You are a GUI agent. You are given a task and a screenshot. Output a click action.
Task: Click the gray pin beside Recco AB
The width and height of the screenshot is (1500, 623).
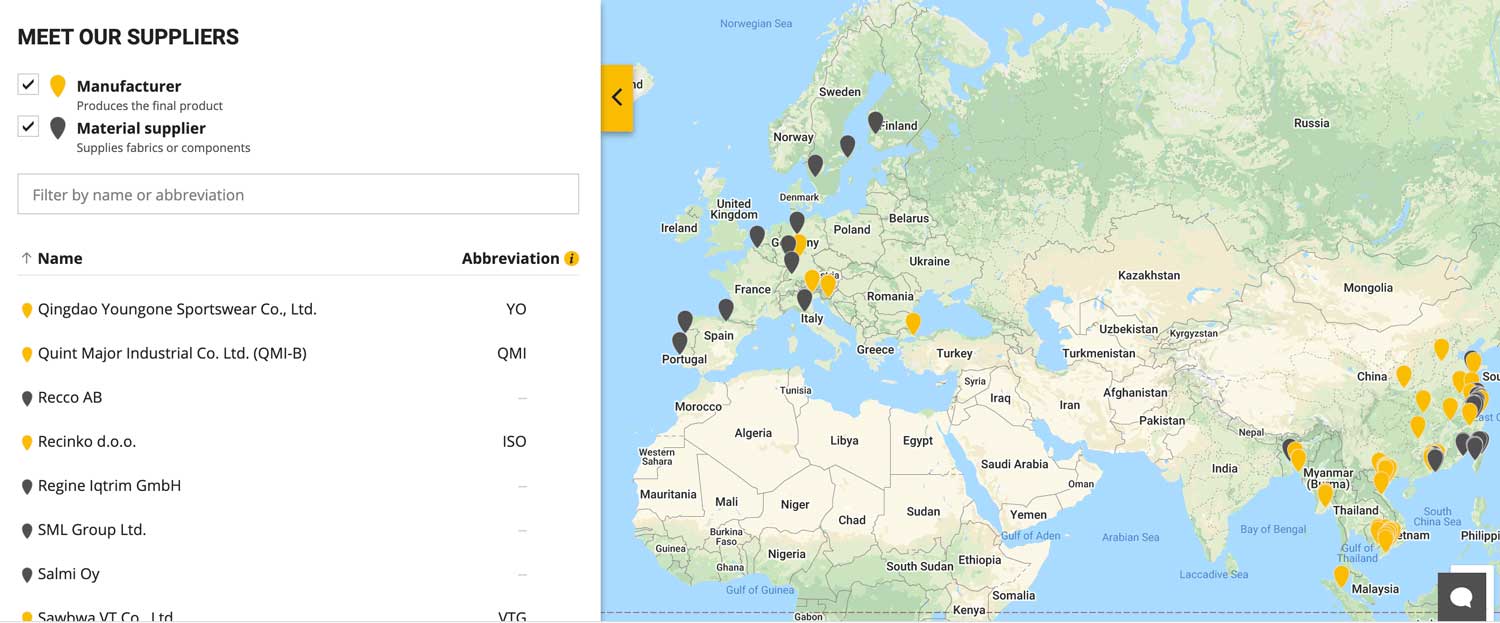click(x=27, y=398)
